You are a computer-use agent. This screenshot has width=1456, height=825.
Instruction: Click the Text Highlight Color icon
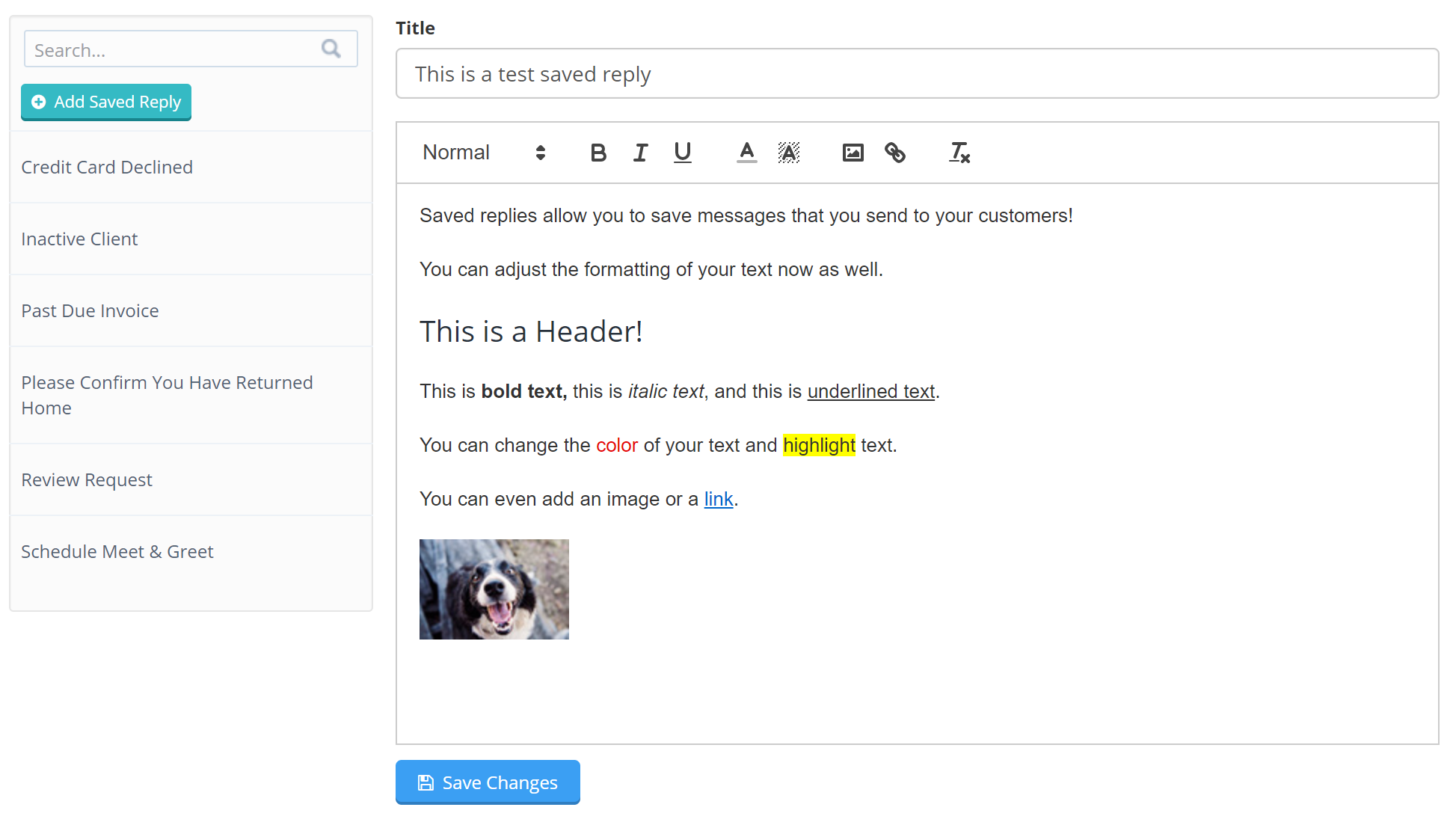(789, 152)
